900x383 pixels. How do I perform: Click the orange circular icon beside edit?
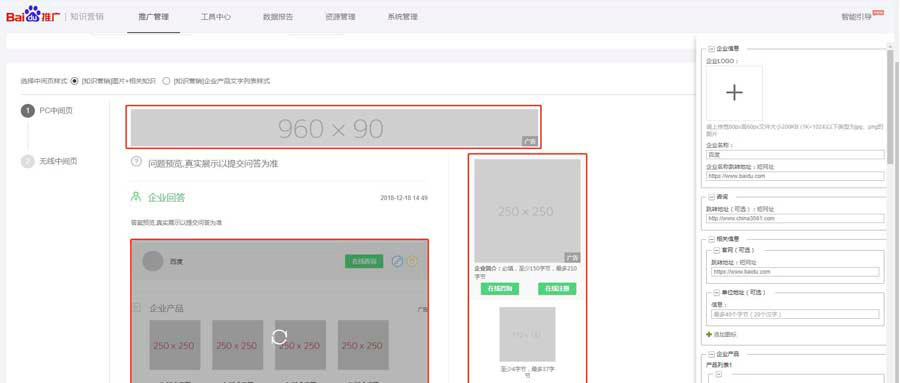412,261
